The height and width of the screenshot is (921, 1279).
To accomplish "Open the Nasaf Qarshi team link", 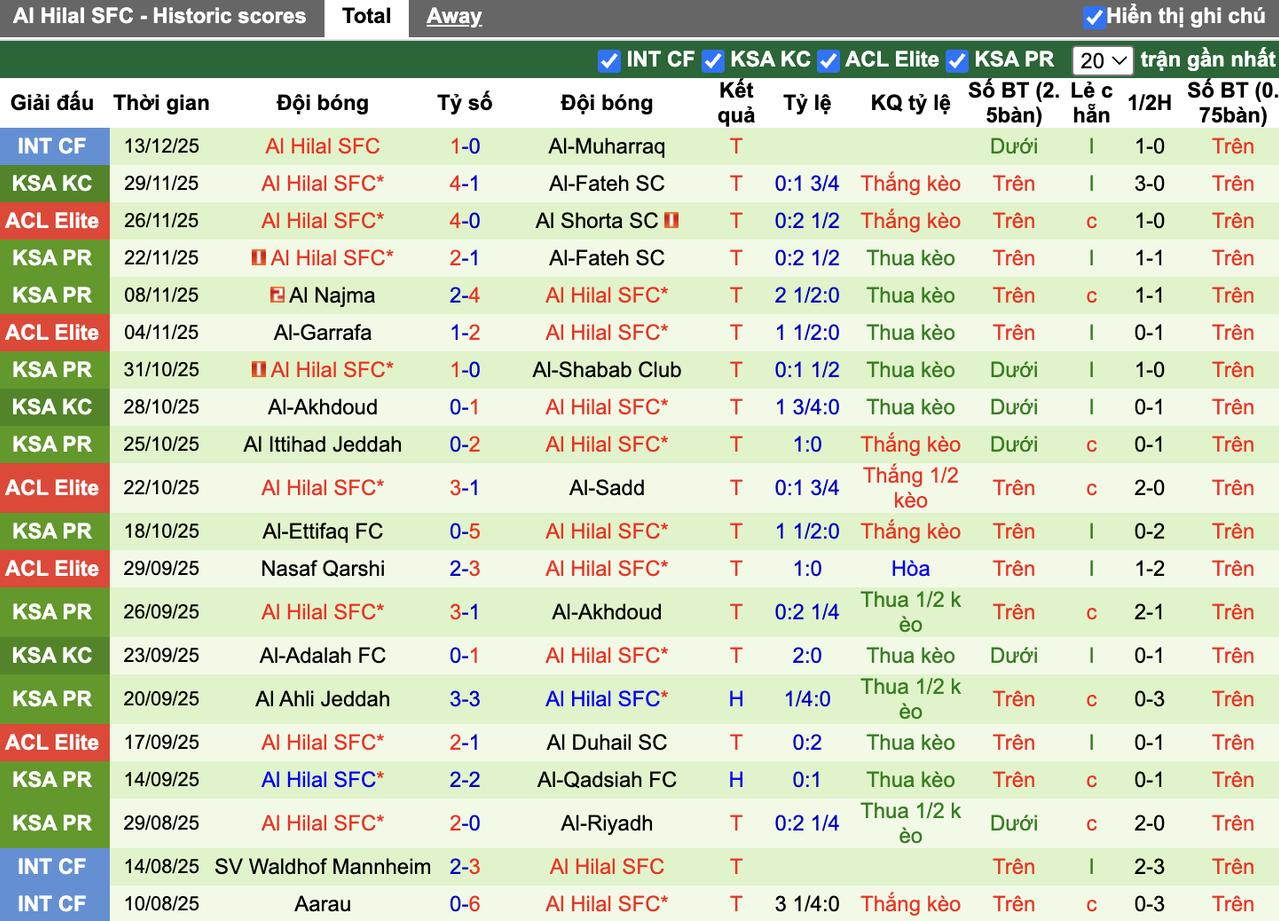I will point(322,568).
